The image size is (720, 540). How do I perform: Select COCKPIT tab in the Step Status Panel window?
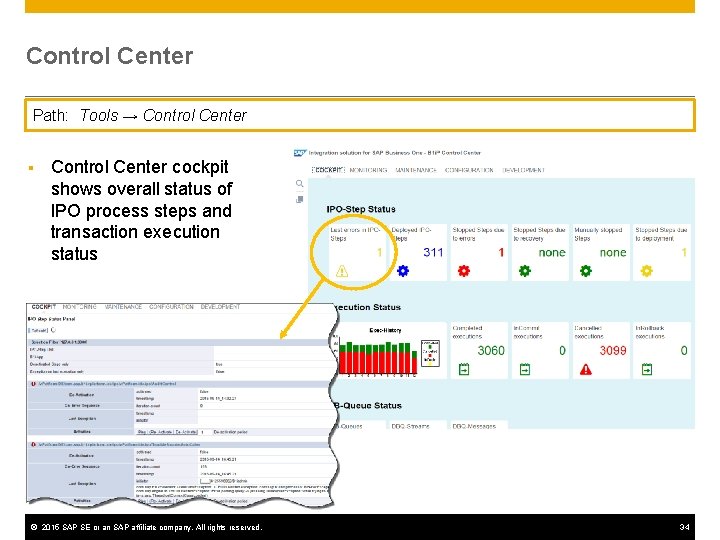[x=44, y=307]
